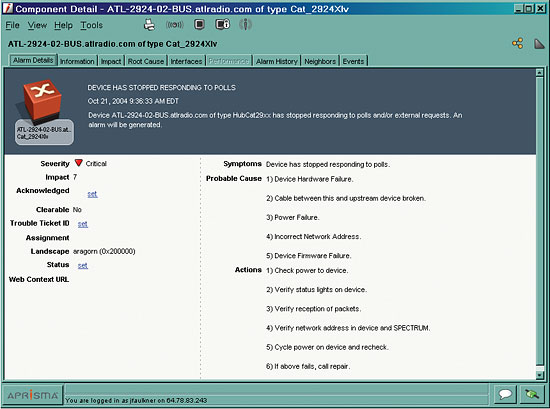Click the disabled Performance tab
This screenshot has width=550, height=409.
pyautogui.click(x=229, y=61)
